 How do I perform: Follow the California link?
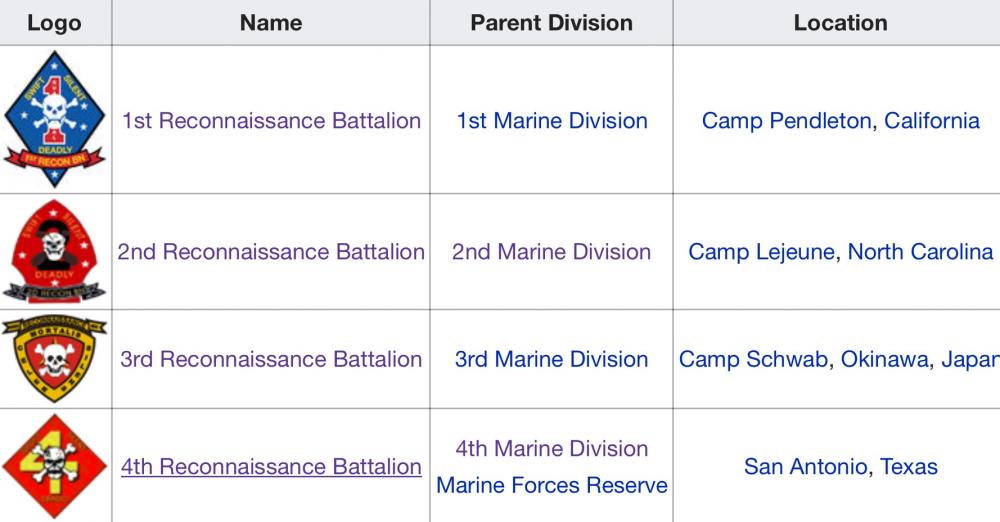tap(932, 121)
